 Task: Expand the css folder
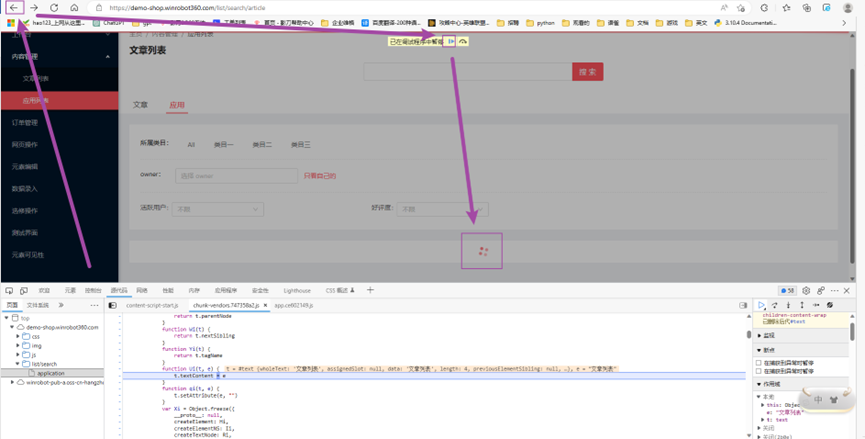pos(18,336)
